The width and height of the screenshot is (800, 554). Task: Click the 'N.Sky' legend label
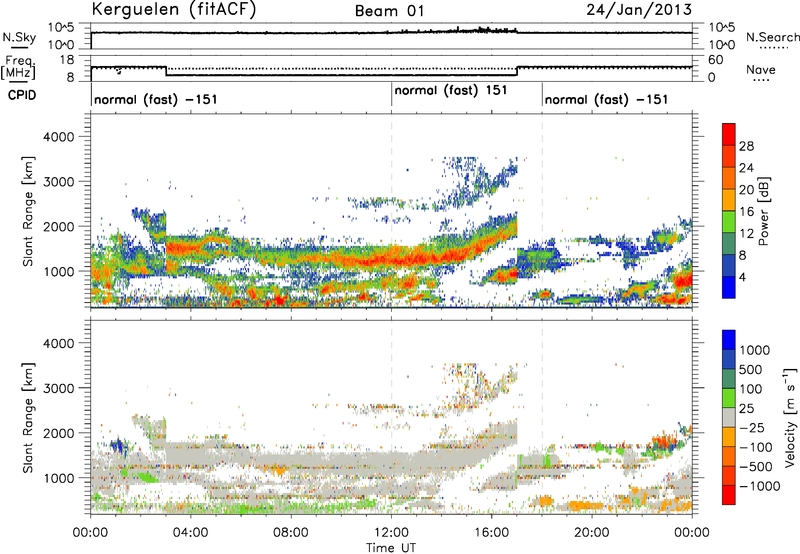(x=19, y=37)
